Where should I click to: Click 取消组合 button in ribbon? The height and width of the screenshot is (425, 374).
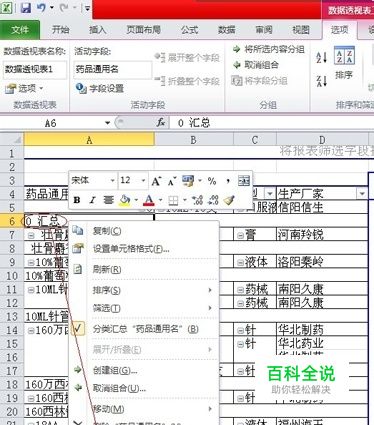[256, 65]
